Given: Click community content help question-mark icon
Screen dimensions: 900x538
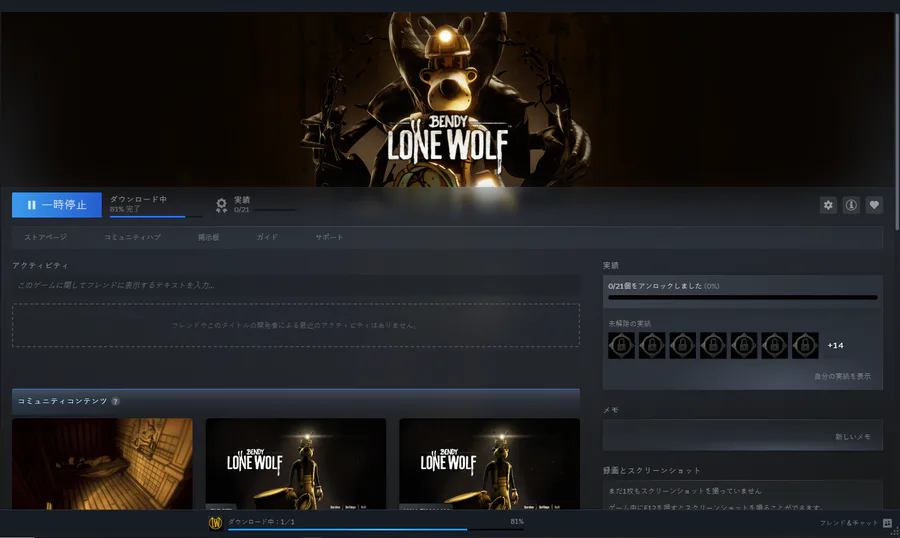Looking at the screenshot, I should click(x=115, y=401).
